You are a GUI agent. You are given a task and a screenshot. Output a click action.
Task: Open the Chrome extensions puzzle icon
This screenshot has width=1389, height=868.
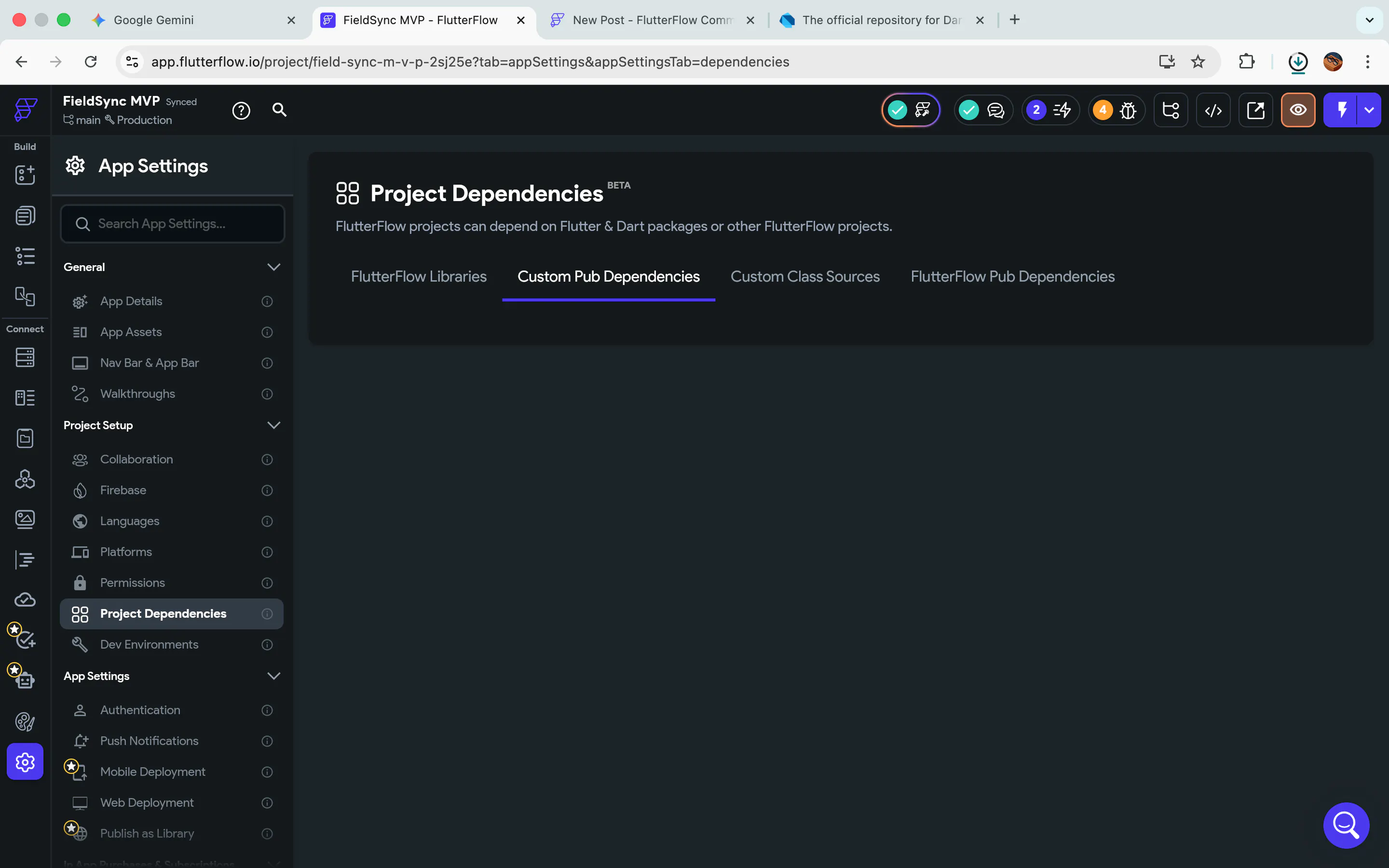tap(1247, 61)
